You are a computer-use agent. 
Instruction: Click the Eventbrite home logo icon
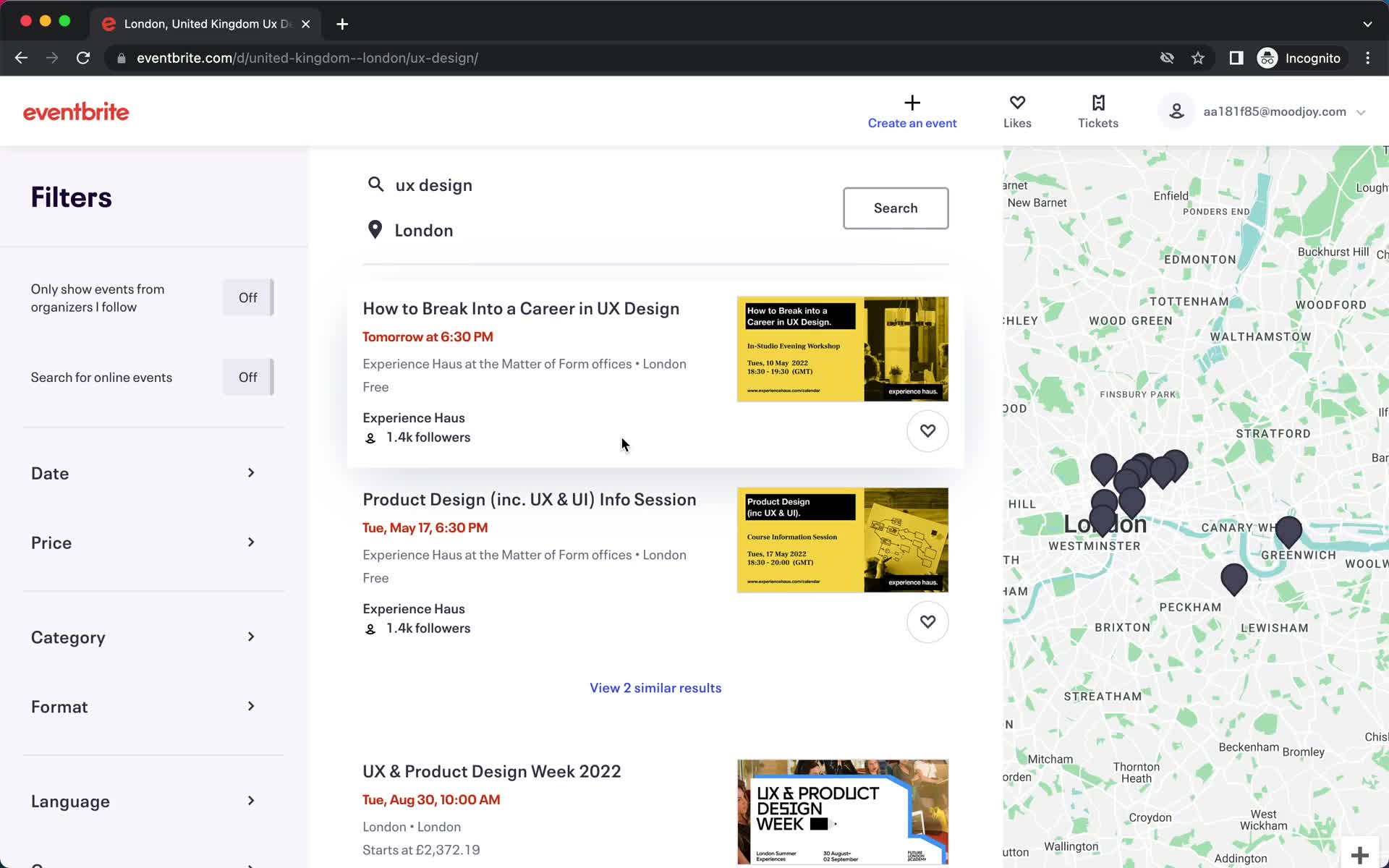(76, 111)
